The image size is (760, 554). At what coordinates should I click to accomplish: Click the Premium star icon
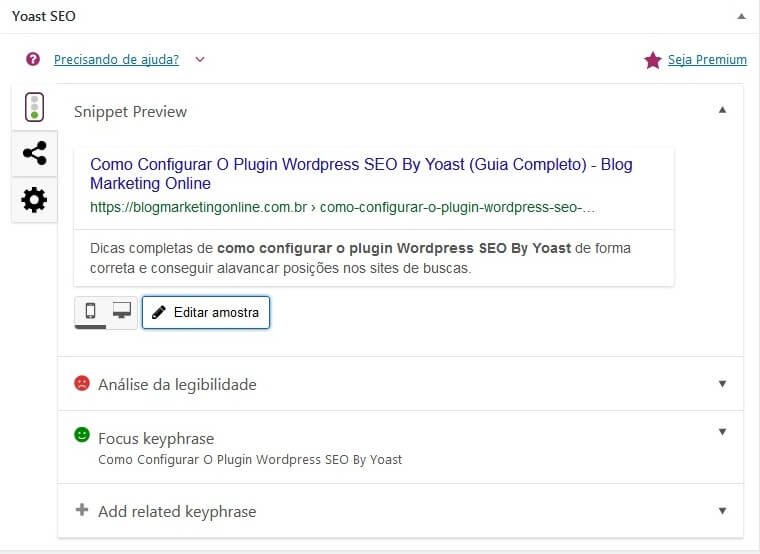click(x=653, y=60)
